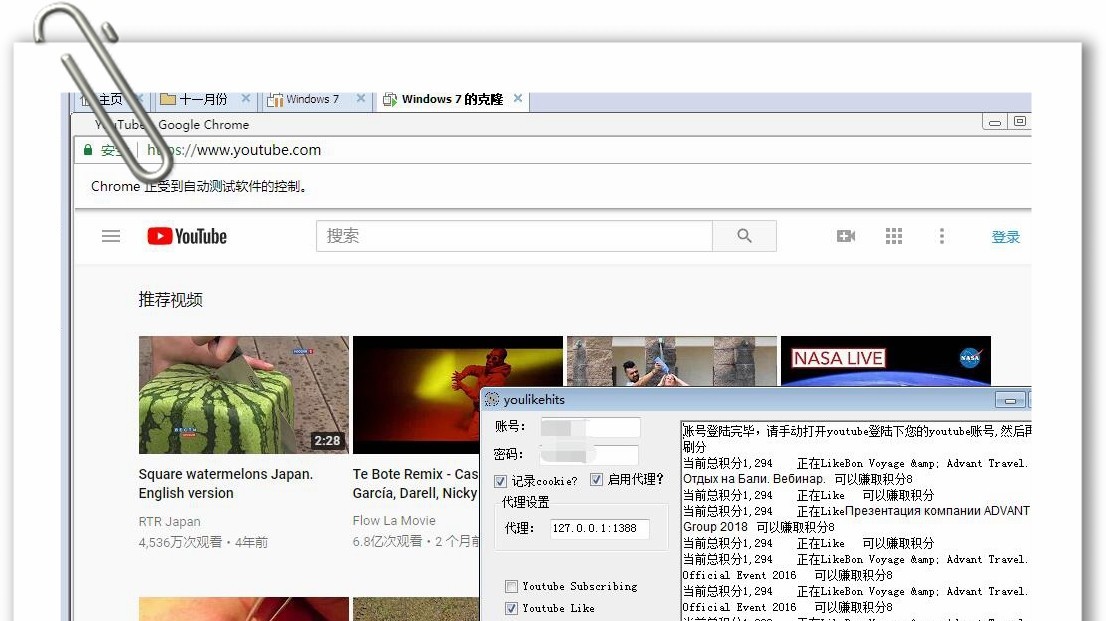This screenshot has width=1106, height=621.
Task: Open the thumbnail left of NASA LIVE
Action: click(x=672, y=361)
